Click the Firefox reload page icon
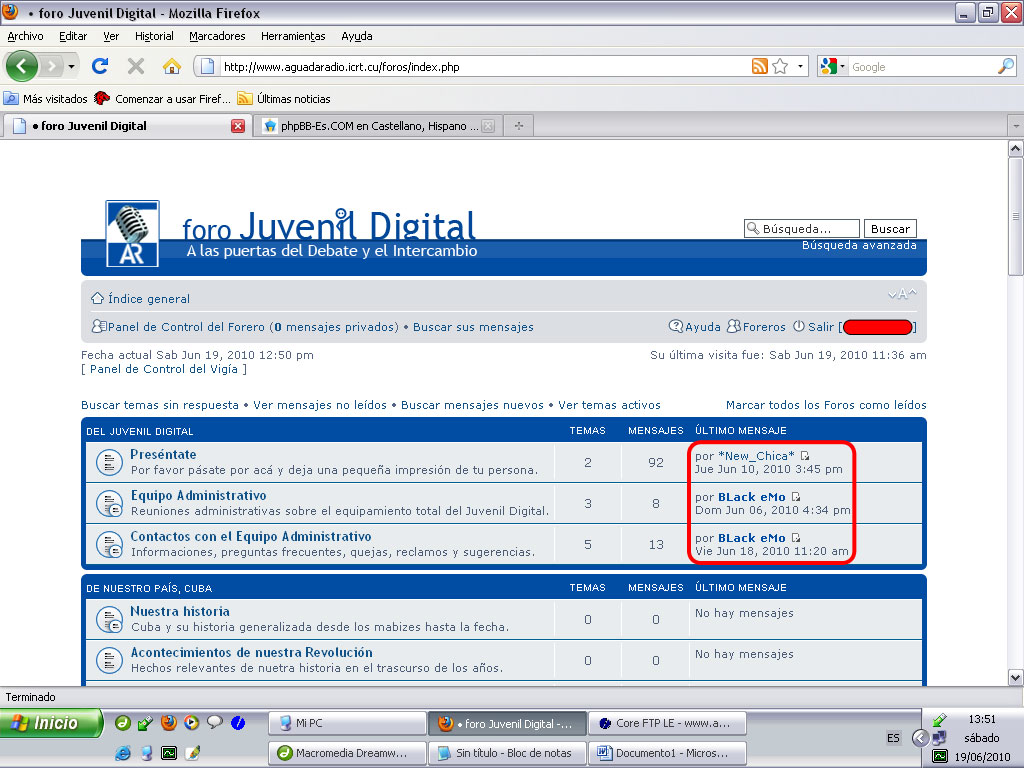The height and width of the screenshot is (768, 1024). (x=99, y=67)
